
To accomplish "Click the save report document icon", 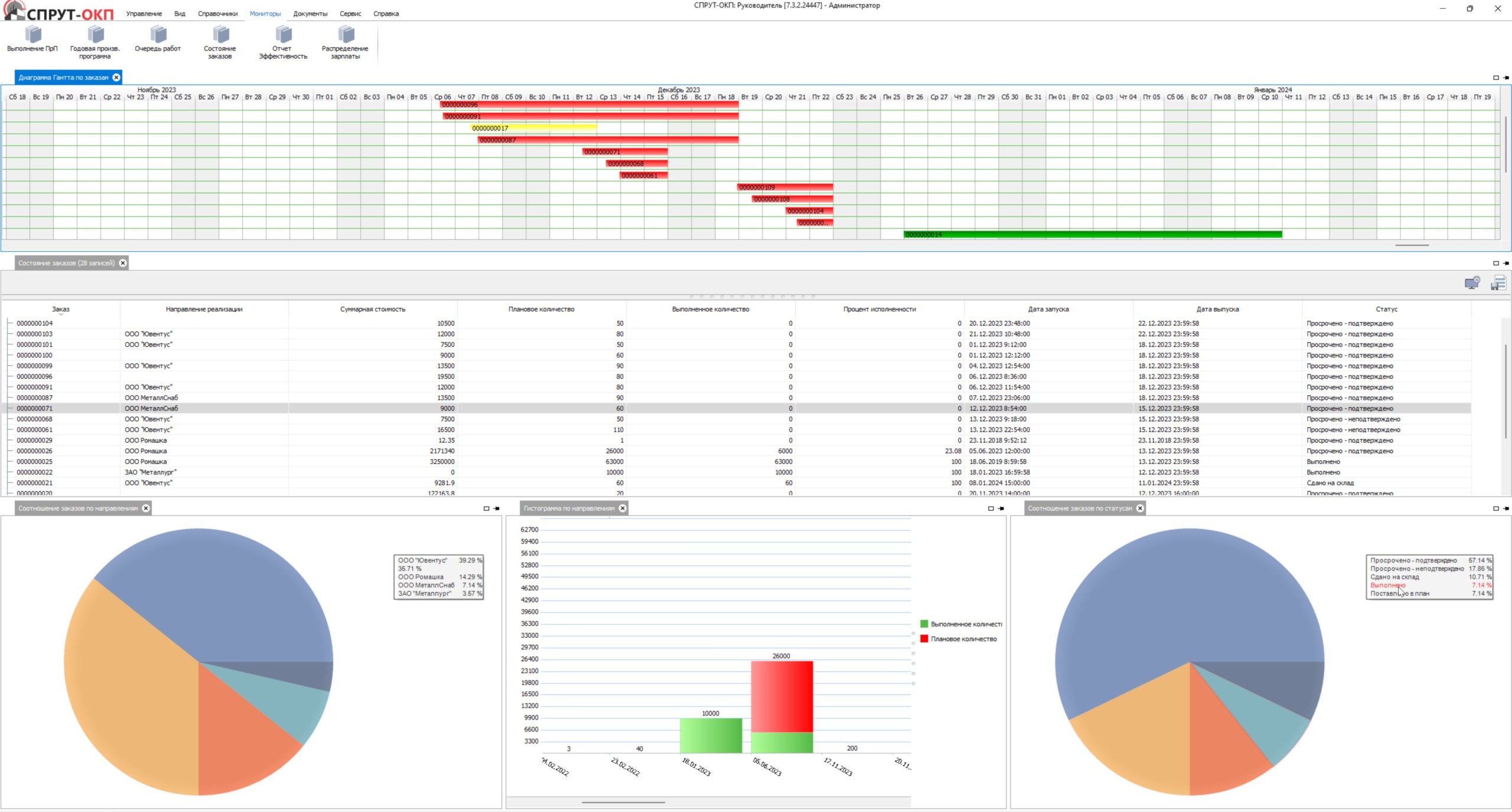I will pos(1498,283).
